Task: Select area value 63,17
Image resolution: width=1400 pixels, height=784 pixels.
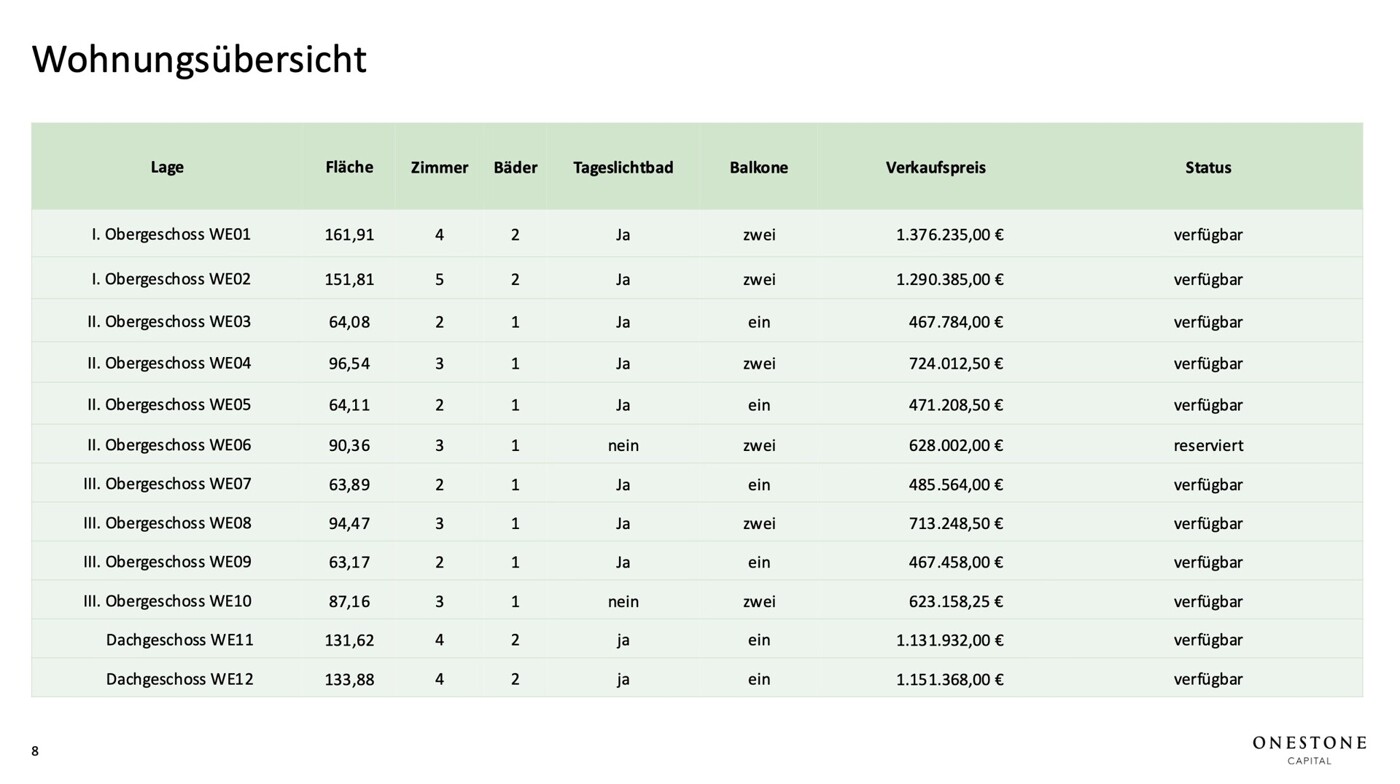Action: (x=349, y=562)
